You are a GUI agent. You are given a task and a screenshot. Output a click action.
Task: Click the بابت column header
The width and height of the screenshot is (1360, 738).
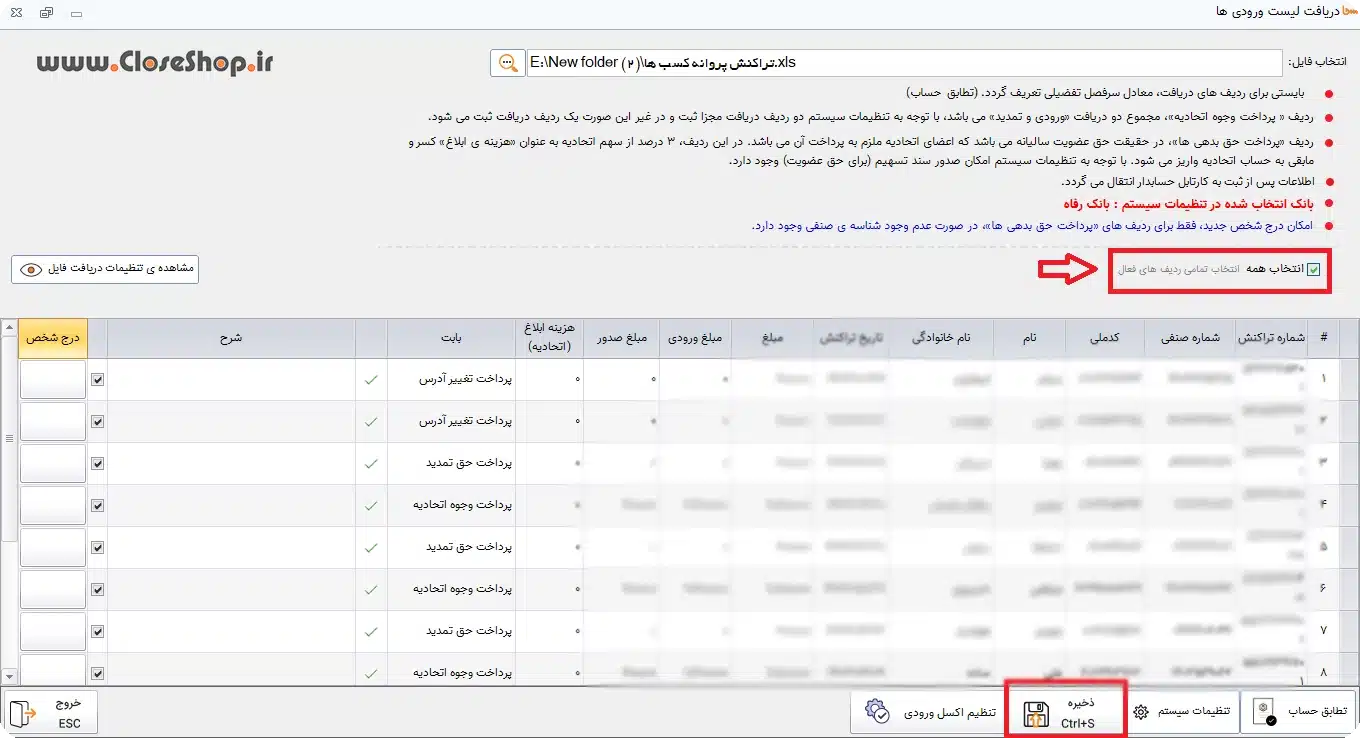tap(452, 338)
